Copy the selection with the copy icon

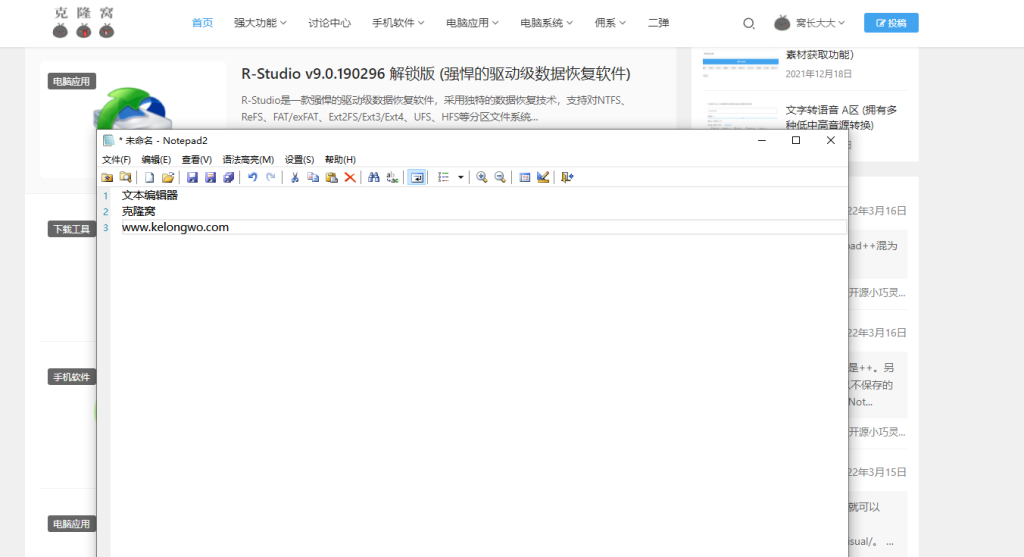[313, 178]
